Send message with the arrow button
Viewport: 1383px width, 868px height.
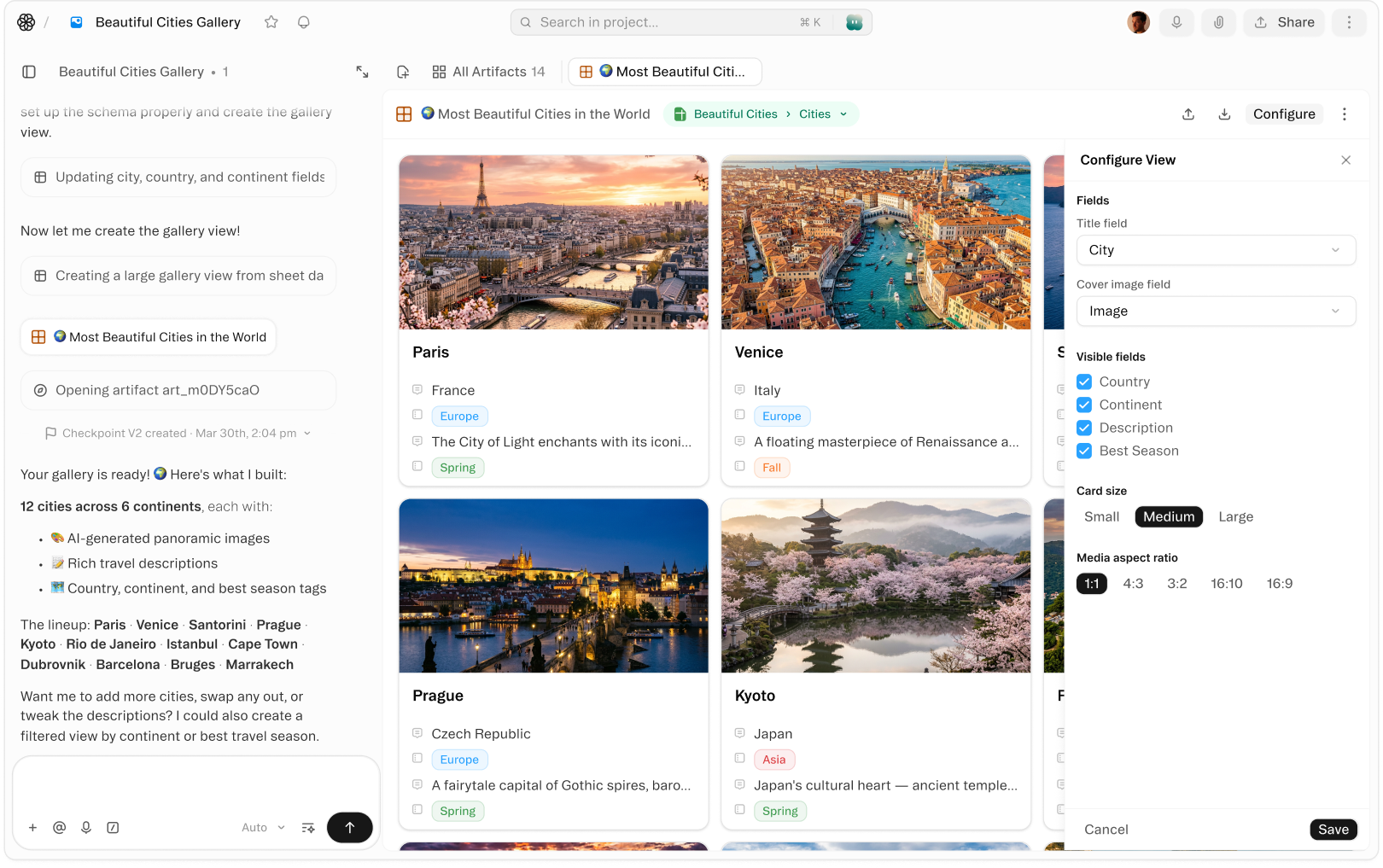(349, 827)
